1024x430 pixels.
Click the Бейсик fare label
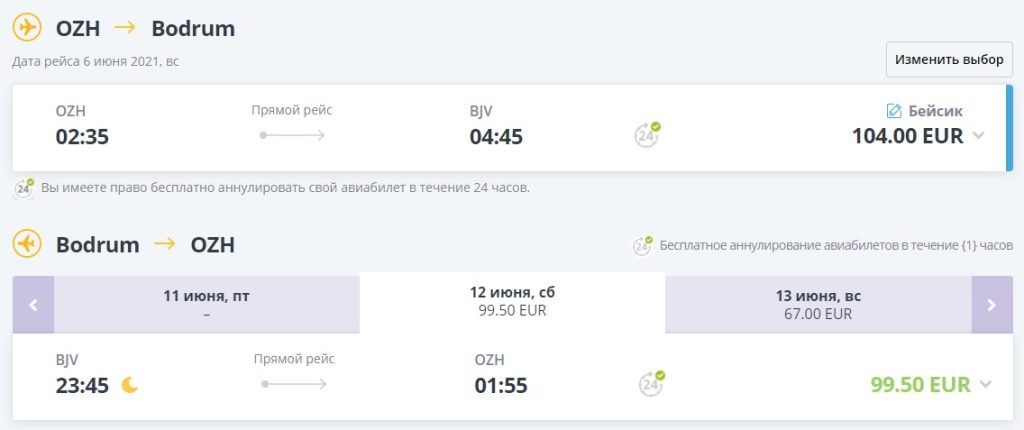(935, 111)
